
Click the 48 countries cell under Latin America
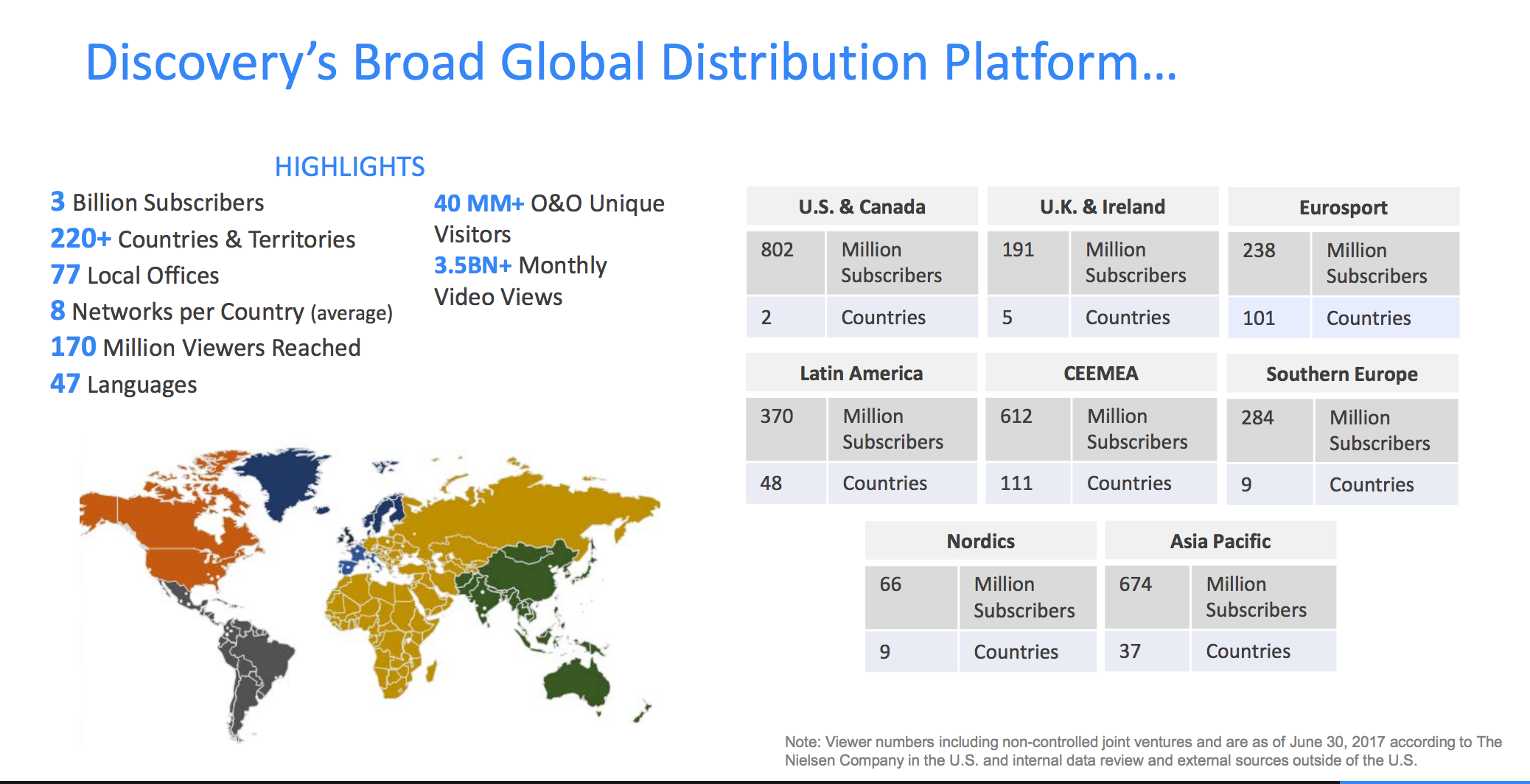coord(786,483)
